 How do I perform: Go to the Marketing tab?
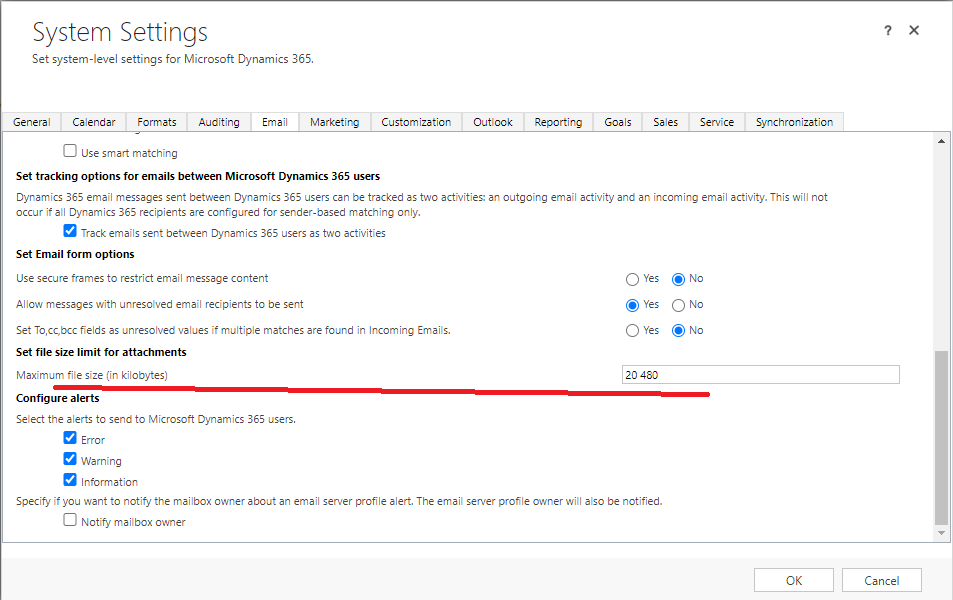click(334, 122)
